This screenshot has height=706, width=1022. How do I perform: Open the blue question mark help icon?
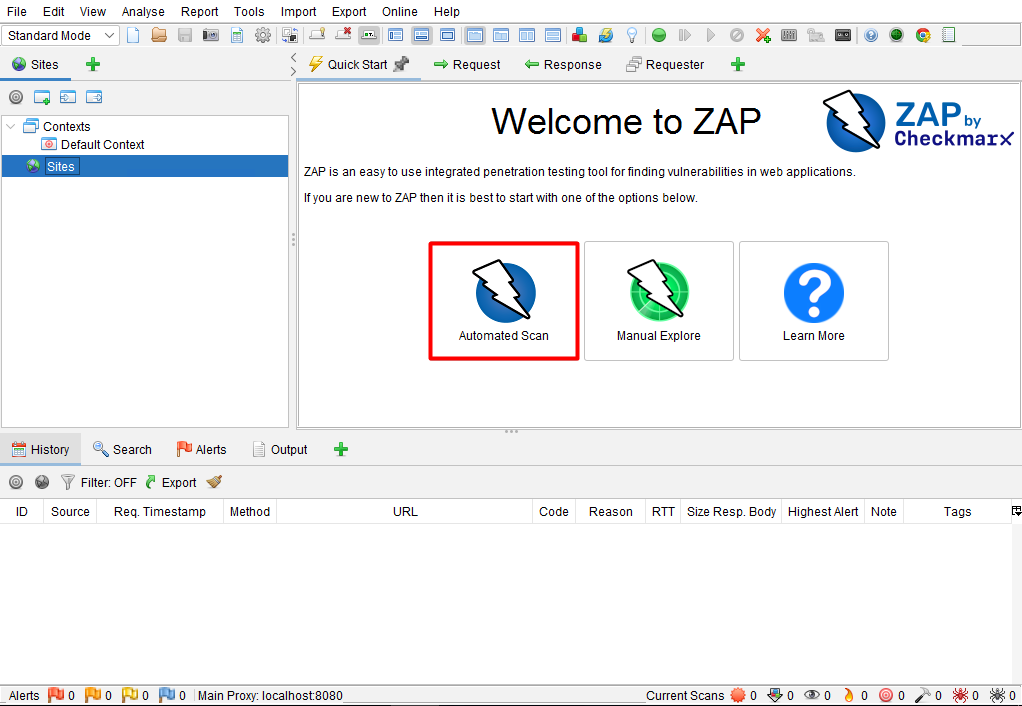871,35
